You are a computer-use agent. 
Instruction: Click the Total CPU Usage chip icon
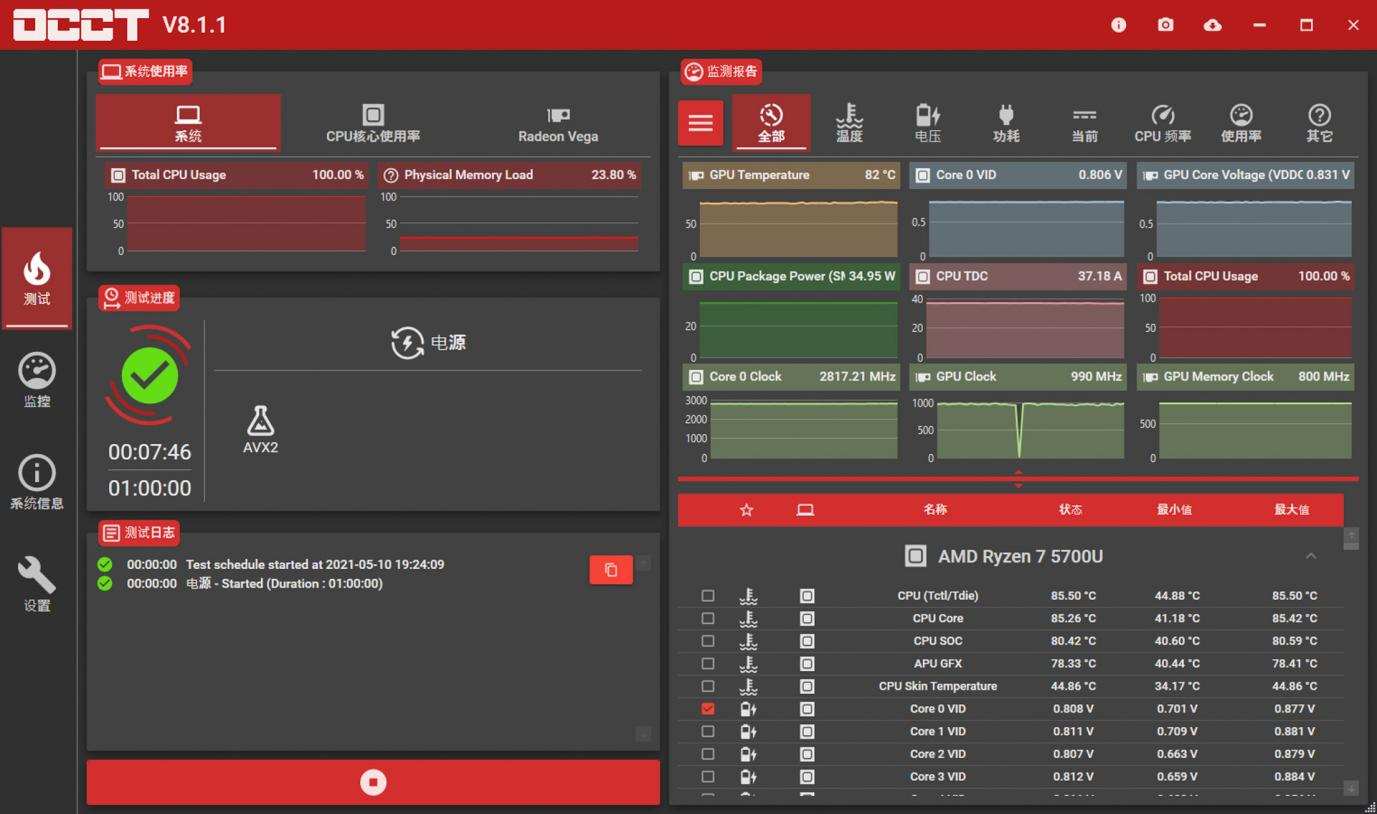pyautogui.click(x=118, y=175)
